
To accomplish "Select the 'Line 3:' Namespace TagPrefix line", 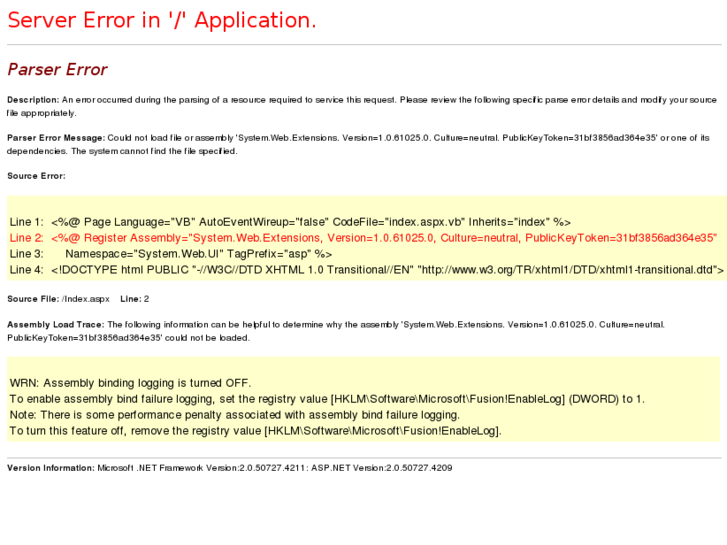I will [x=171, y=254].
